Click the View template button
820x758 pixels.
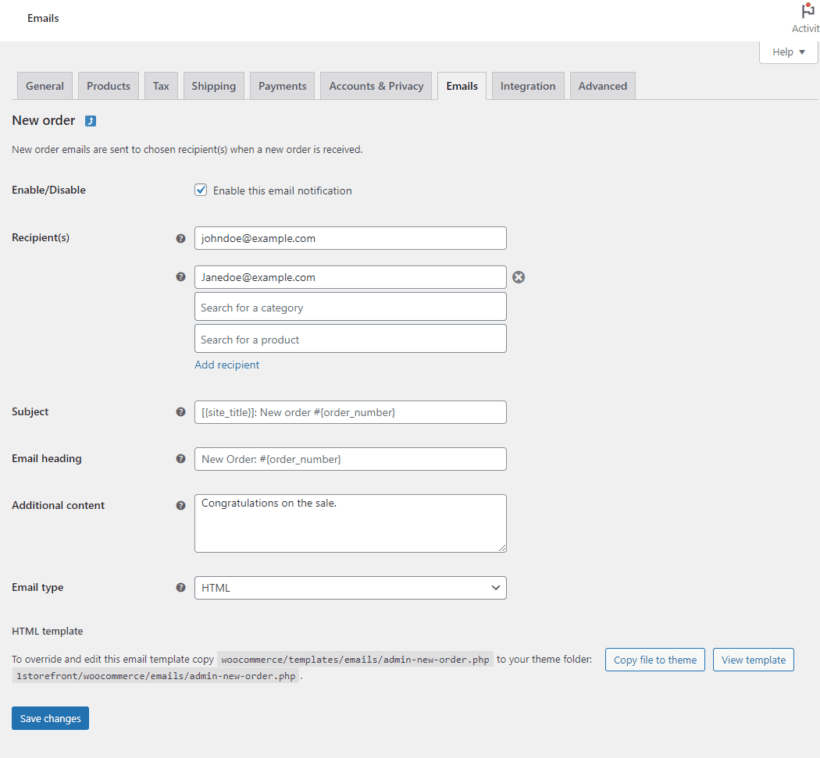[753, 660]
